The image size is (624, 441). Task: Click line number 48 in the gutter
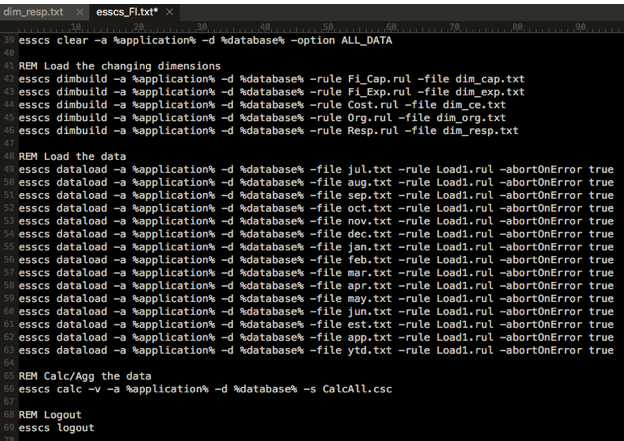(8, 156)
